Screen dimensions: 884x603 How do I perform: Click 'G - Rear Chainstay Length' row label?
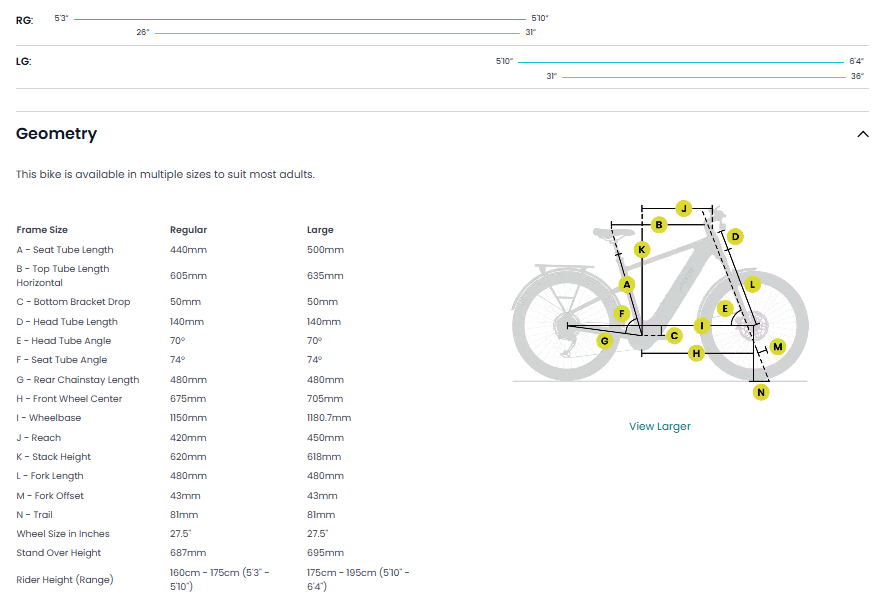point(78,380)
